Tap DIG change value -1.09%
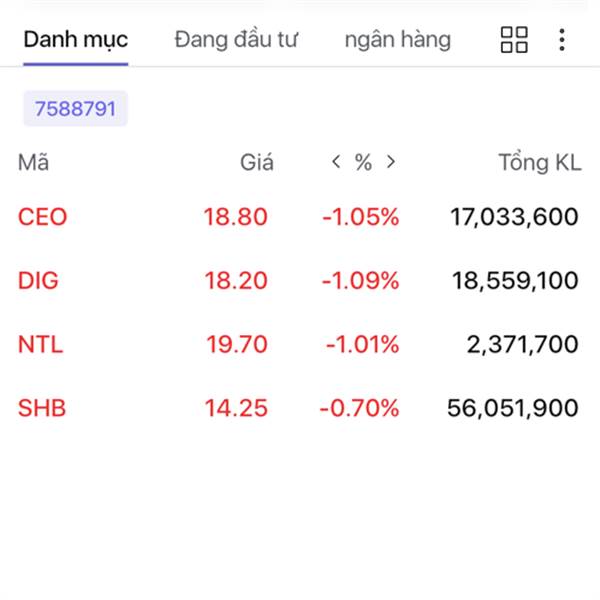 [x=360, y=280]
